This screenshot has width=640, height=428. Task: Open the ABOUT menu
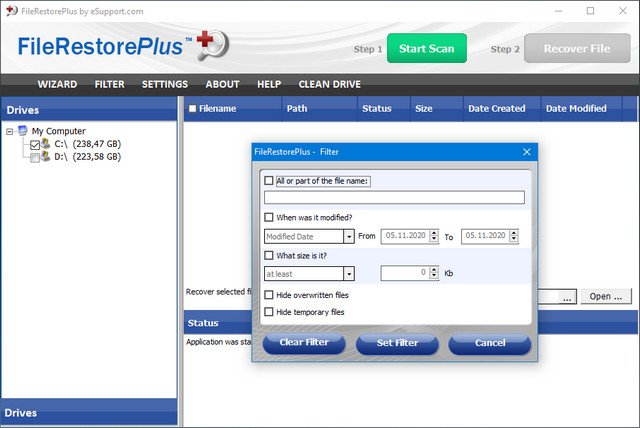(222, 84)
